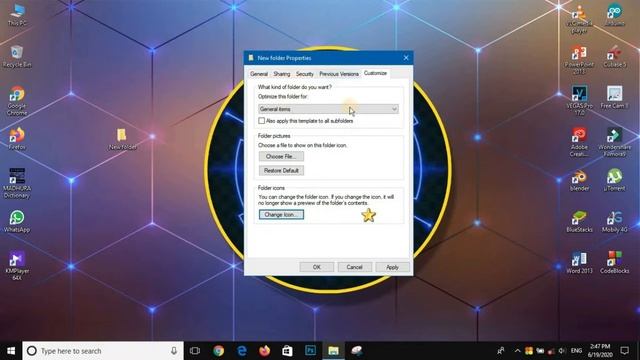Screen dimensions: 640x360
Task: Select the Word 2013 desktop shortcut
Action: point(579,262)
